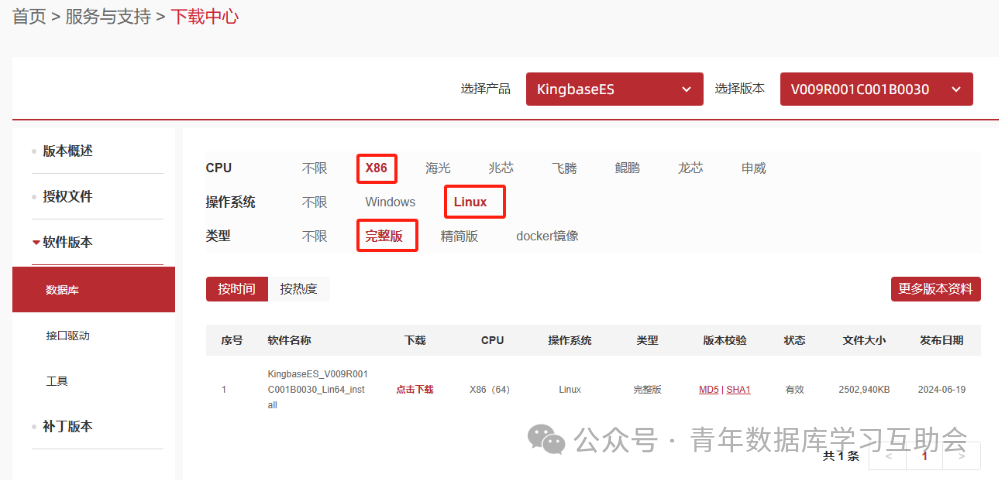The image size is (999, 480).
Task: Switch to the 按时间 sorting tab
Action: click(x=236, y=289)
